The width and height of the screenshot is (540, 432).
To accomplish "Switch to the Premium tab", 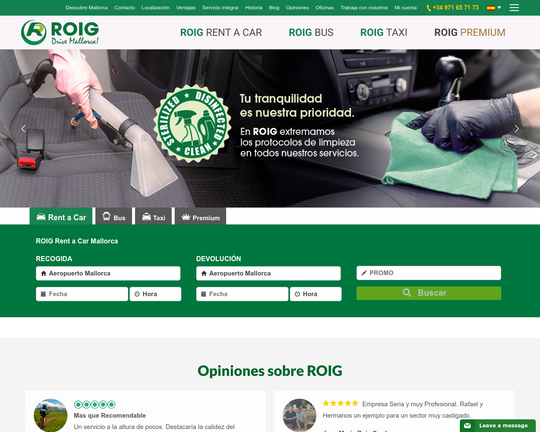I will [x=201, y=216].
